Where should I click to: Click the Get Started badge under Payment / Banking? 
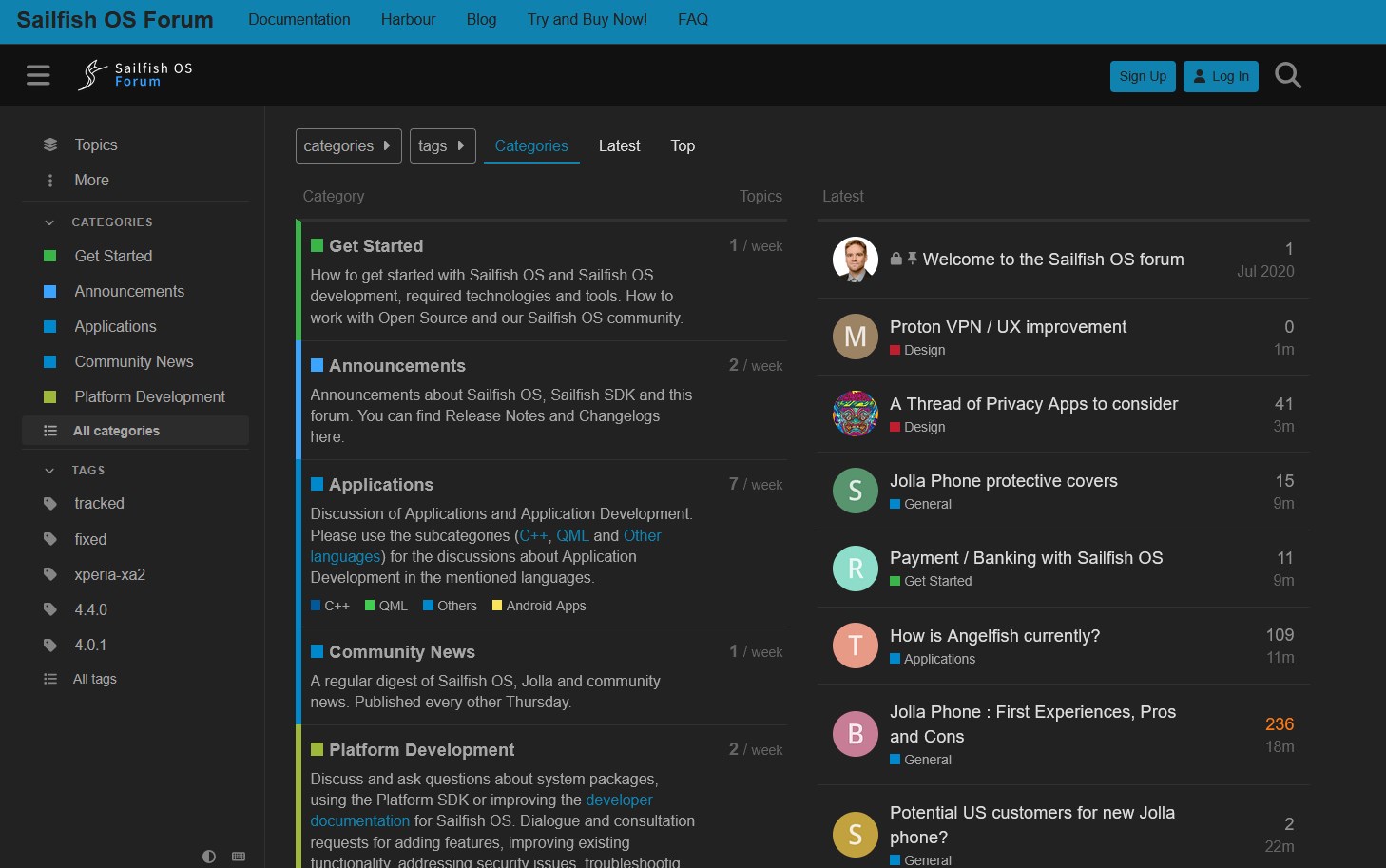point(931,581)
